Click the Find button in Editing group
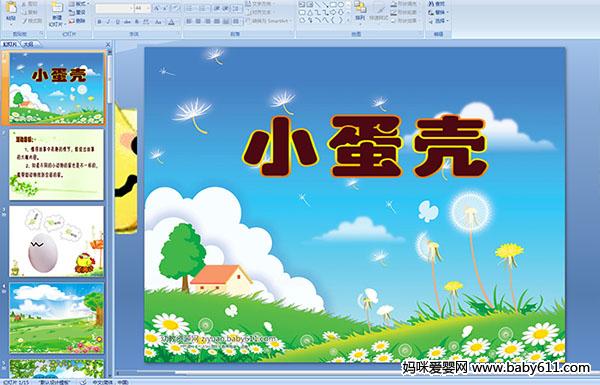600x385 pixels. [437, 3]
